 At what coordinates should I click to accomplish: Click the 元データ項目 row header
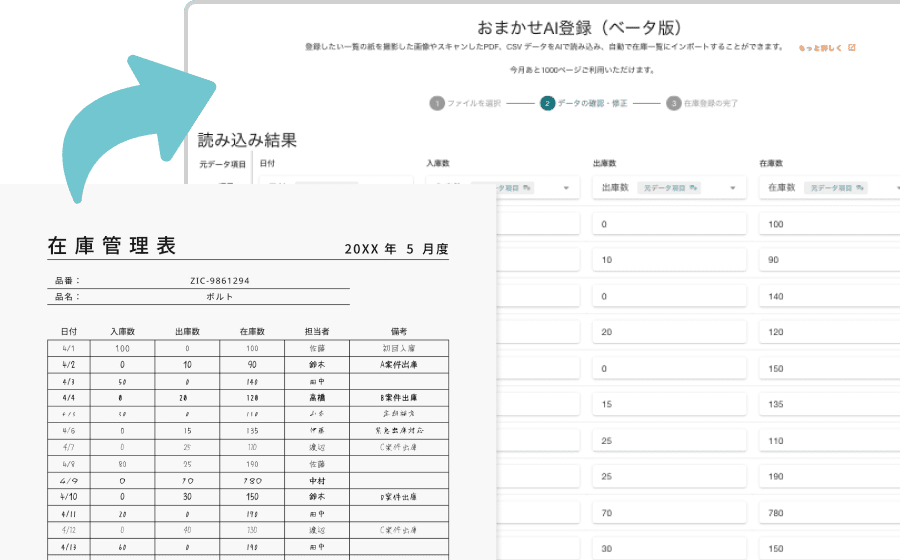(x=221, y=164)
